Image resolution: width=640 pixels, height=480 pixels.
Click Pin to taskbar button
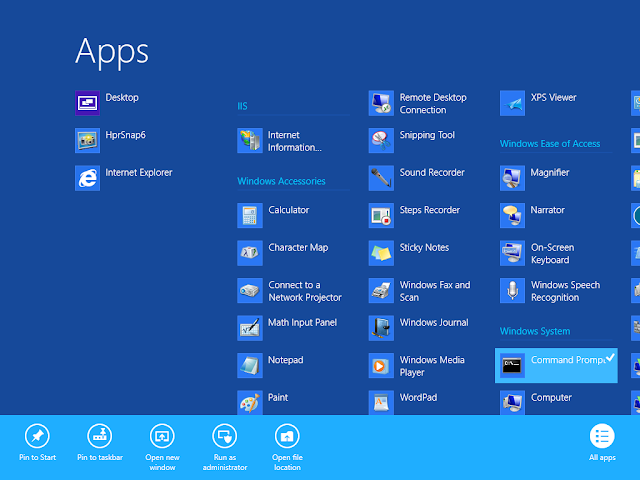pos(100,444)
